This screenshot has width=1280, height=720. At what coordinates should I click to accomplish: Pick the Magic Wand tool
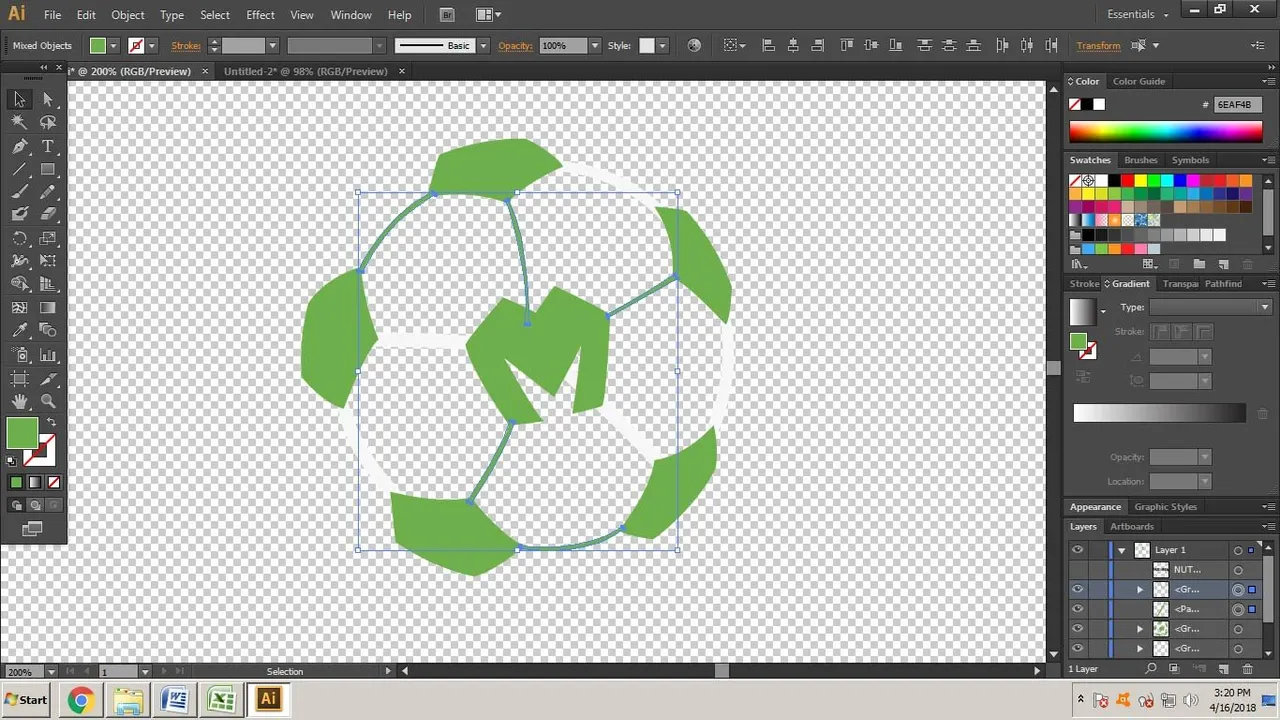(19, 122)
